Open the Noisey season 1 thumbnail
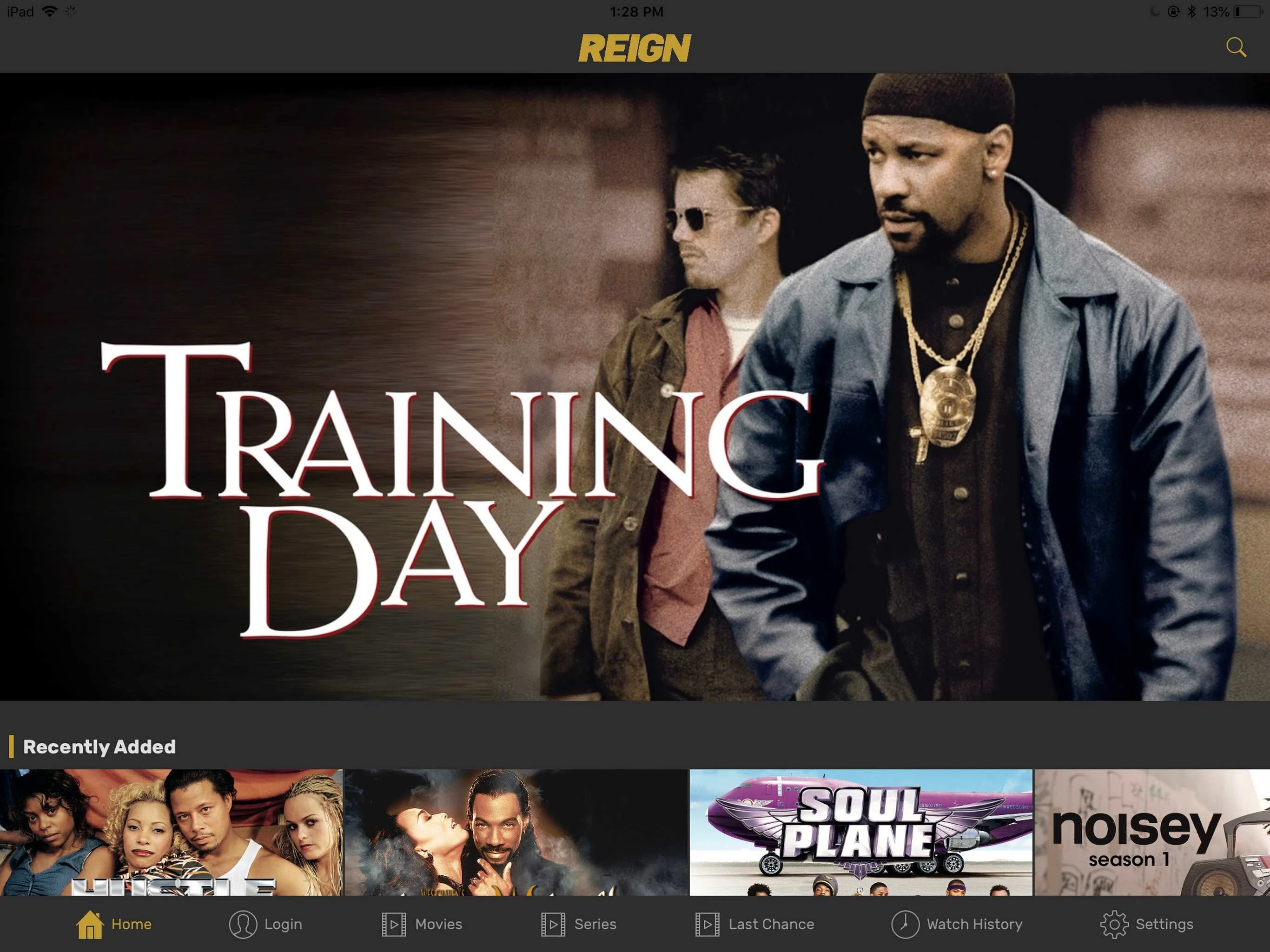Viewport: 1270px width, 952px height. click(x=1152, y=833)
